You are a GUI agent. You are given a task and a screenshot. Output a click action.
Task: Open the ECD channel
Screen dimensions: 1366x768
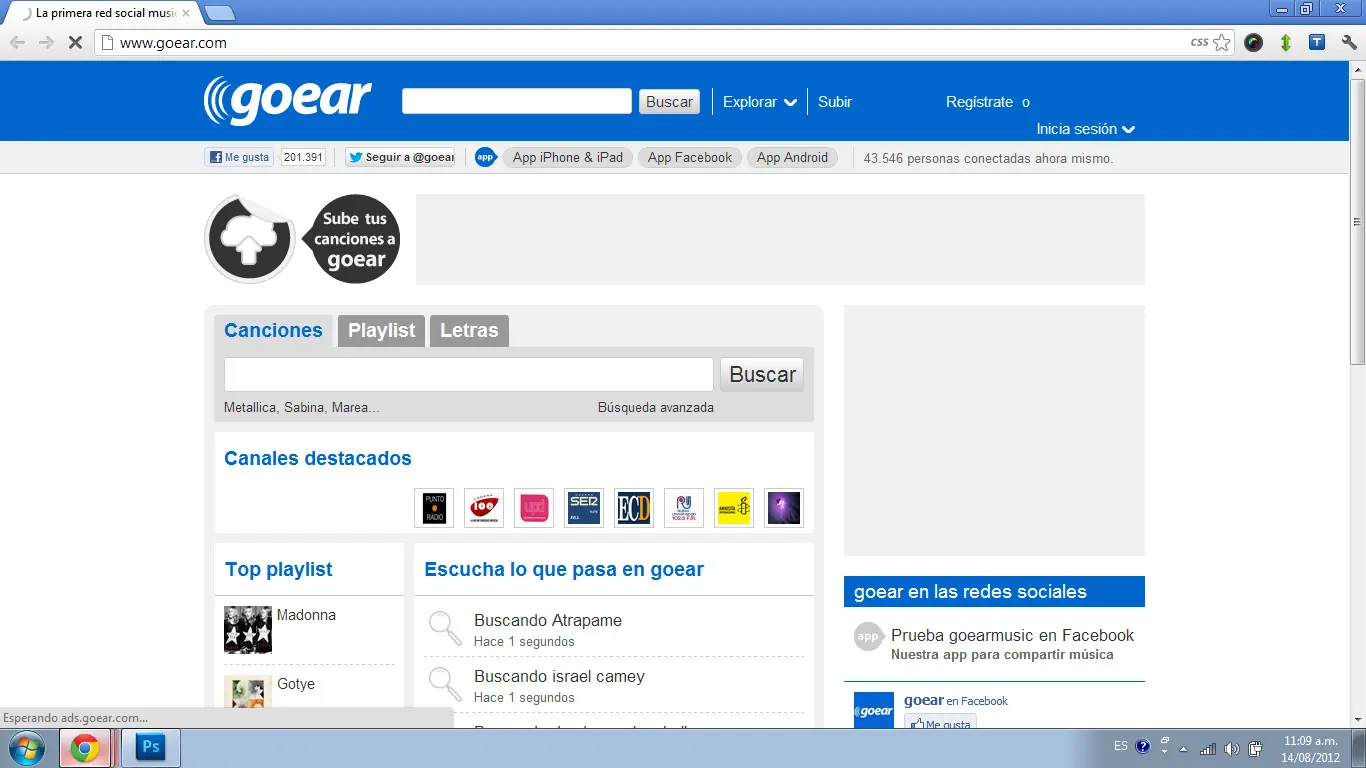[634, 508]
